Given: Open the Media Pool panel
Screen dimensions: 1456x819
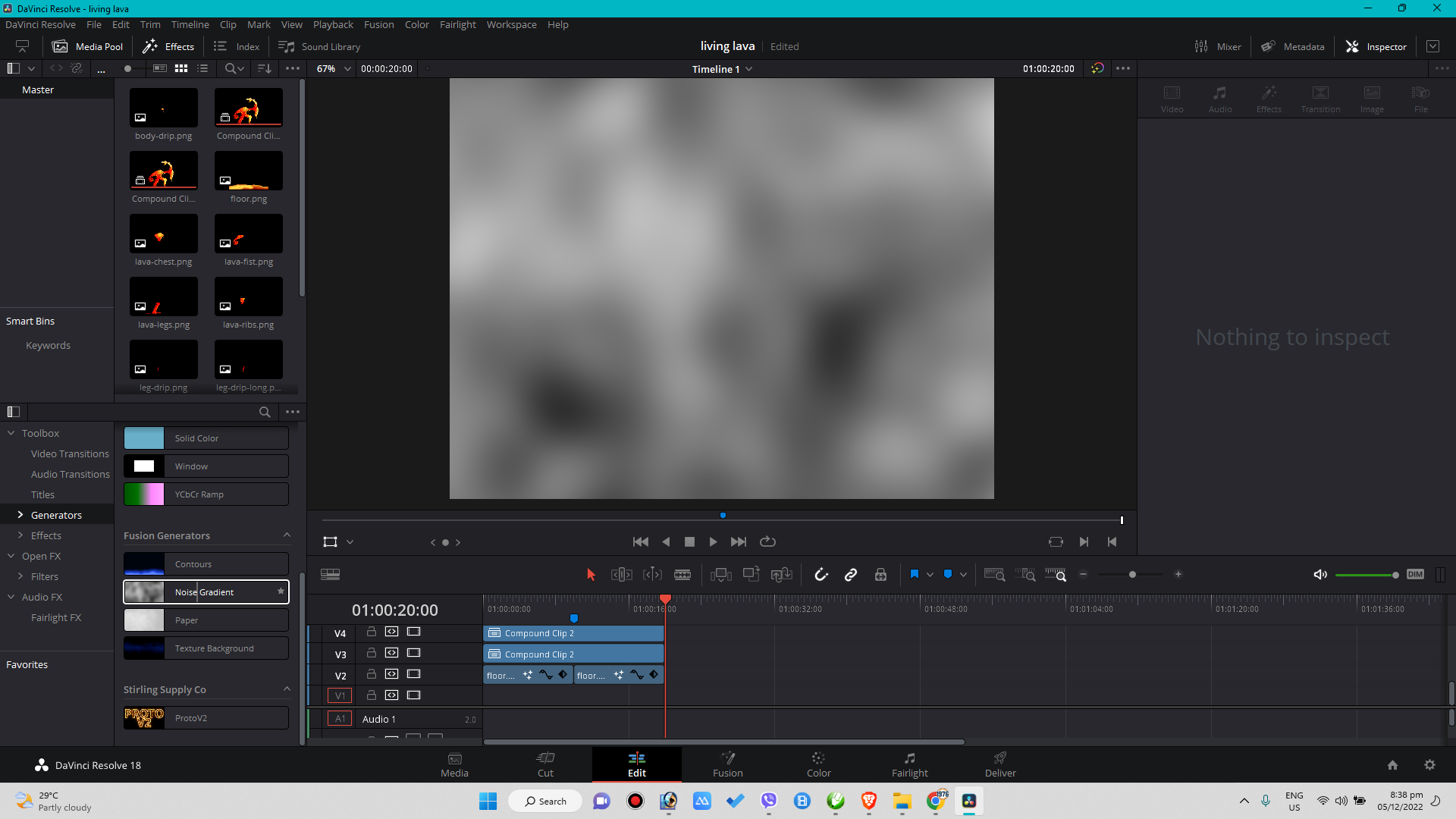Looking at the screenshot, I should click(x=87, y=46).
